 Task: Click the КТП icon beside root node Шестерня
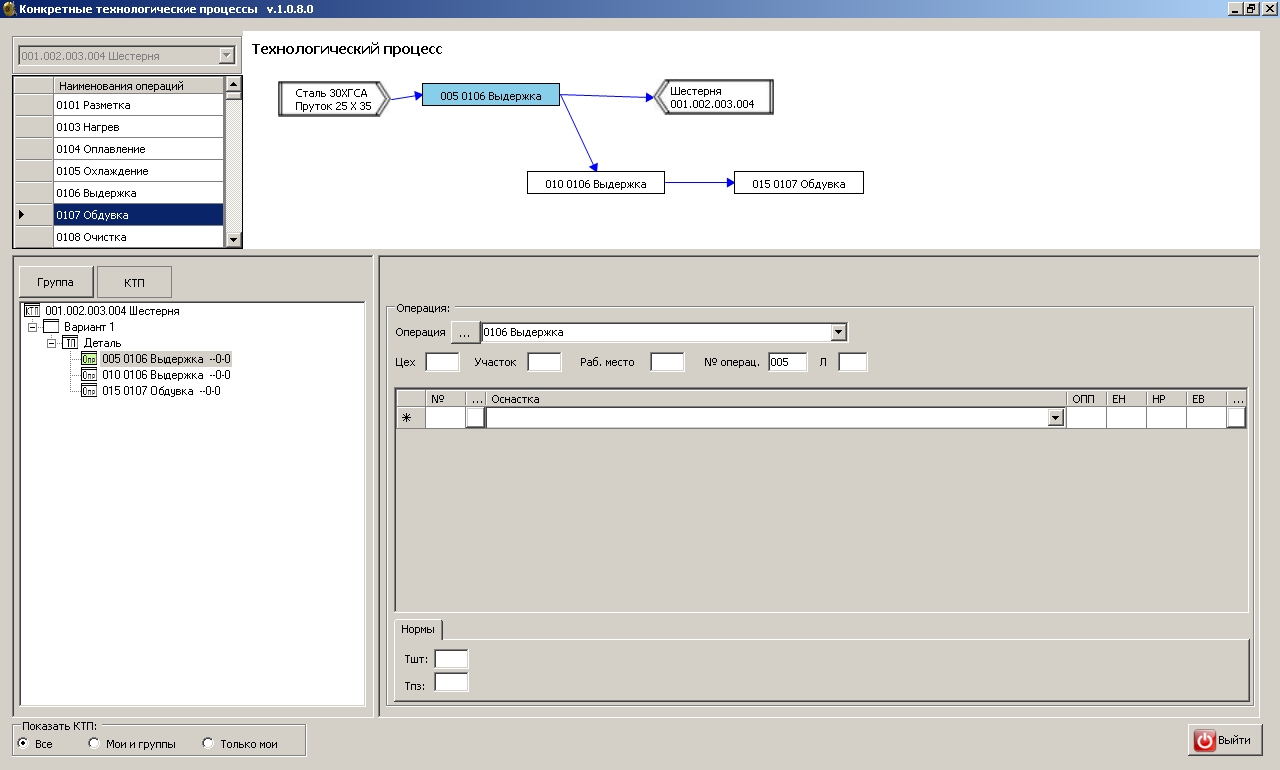pyautogui.click(x=31, y=311)
